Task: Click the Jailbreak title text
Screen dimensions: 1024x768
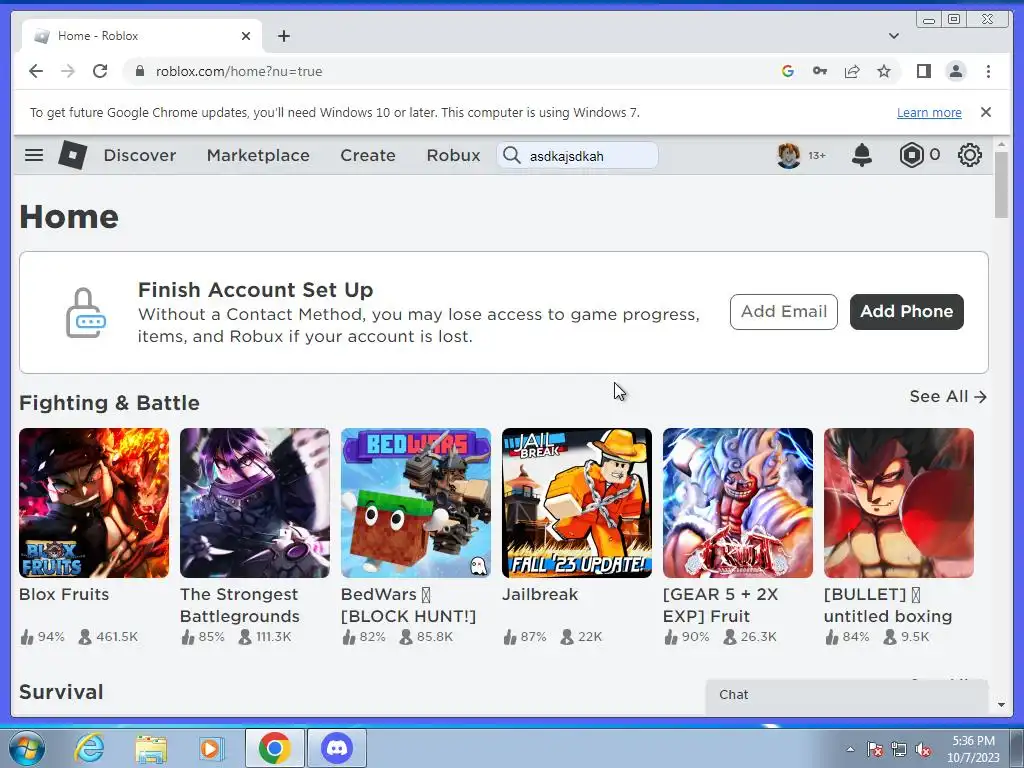Action: pyautogui.click(x=540, y=594)
